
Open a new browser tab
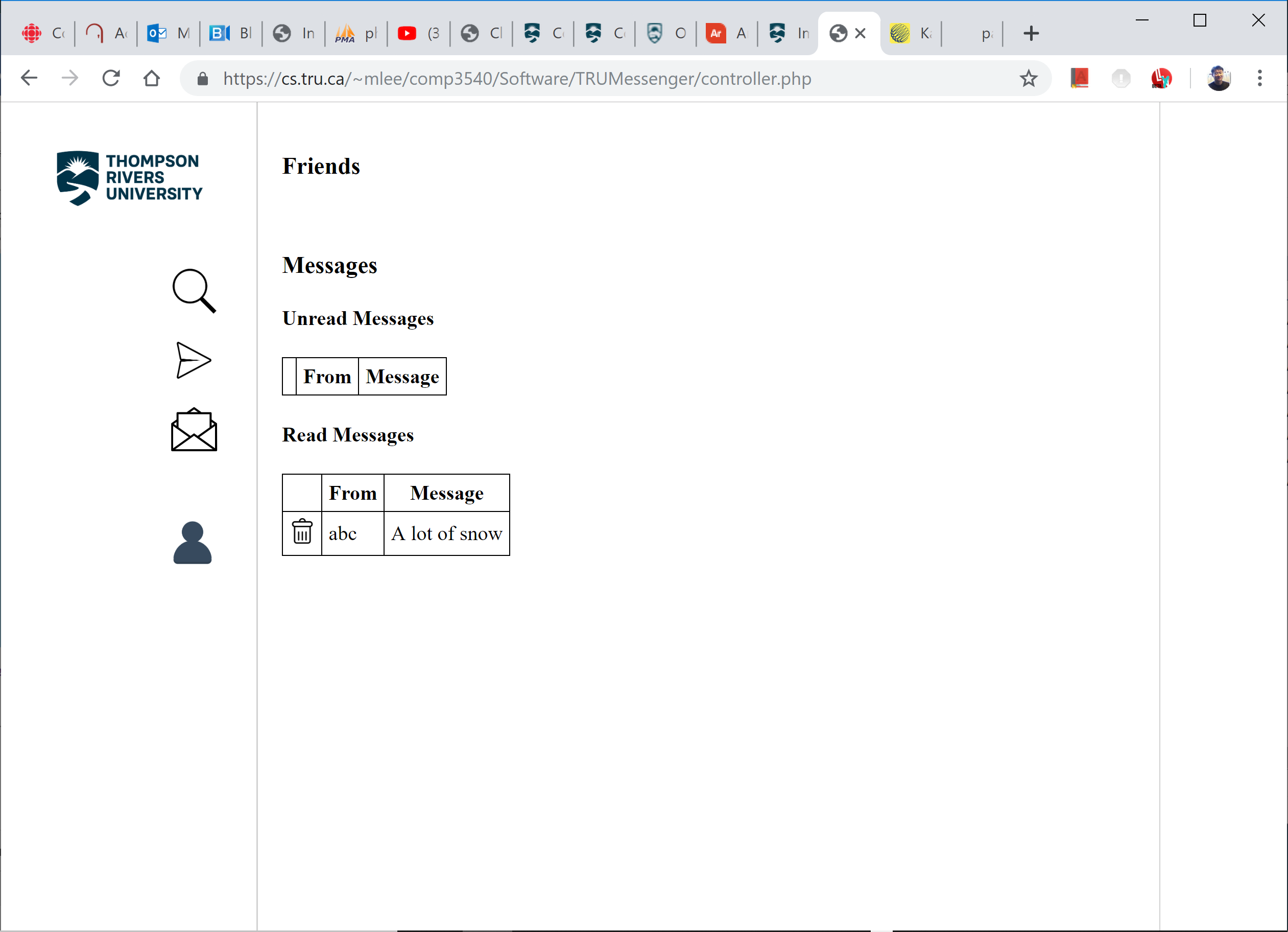(x=1031, y=34)
